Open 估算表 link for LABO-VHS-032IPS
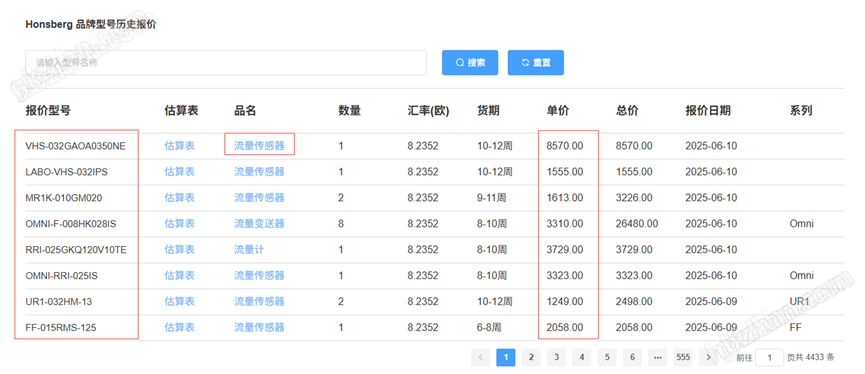This screenshot has height=374, width=865. [179, 172]
